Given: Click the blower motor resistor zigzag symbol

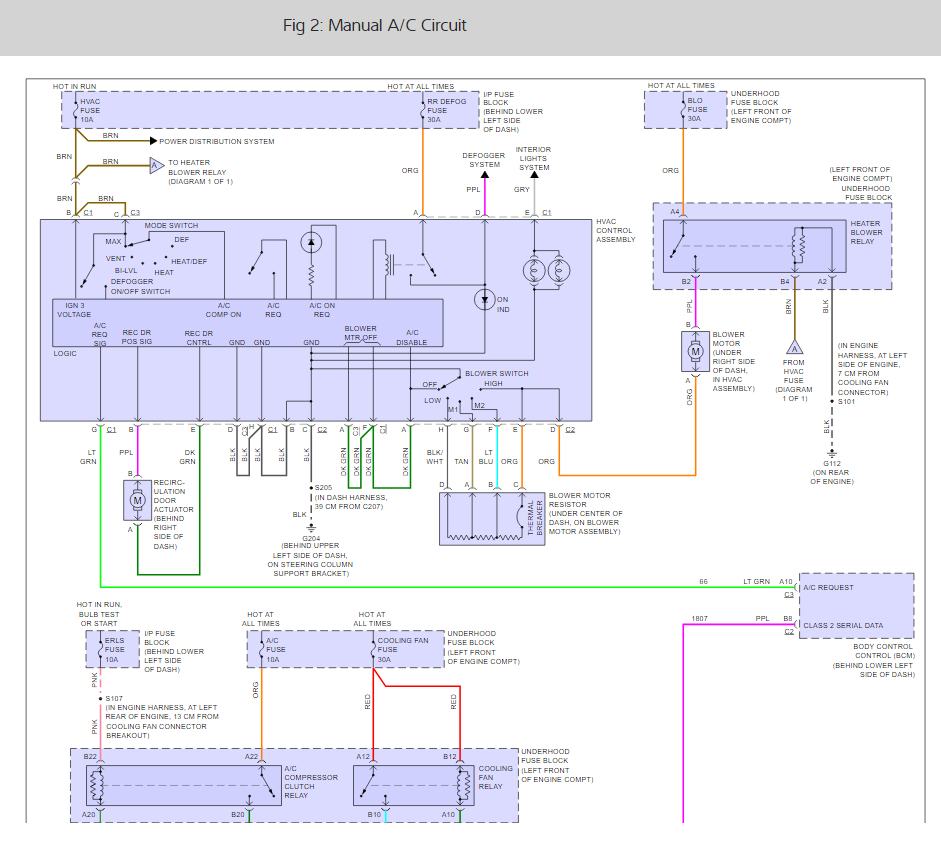Looking at the screenshot, I should pos(484,537).
